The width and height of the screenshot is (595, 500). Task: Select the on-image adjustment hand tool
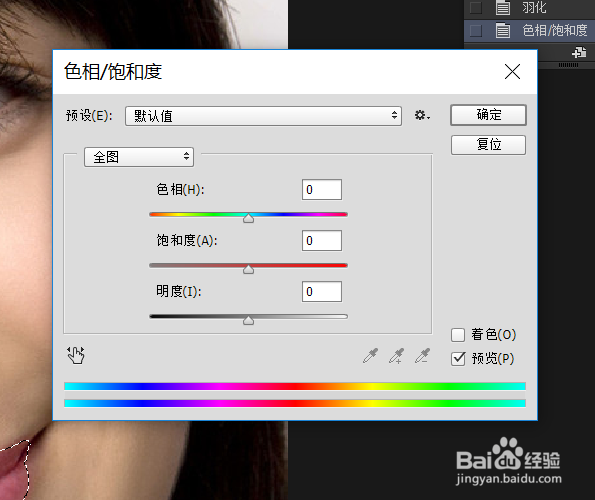(76, 355)
